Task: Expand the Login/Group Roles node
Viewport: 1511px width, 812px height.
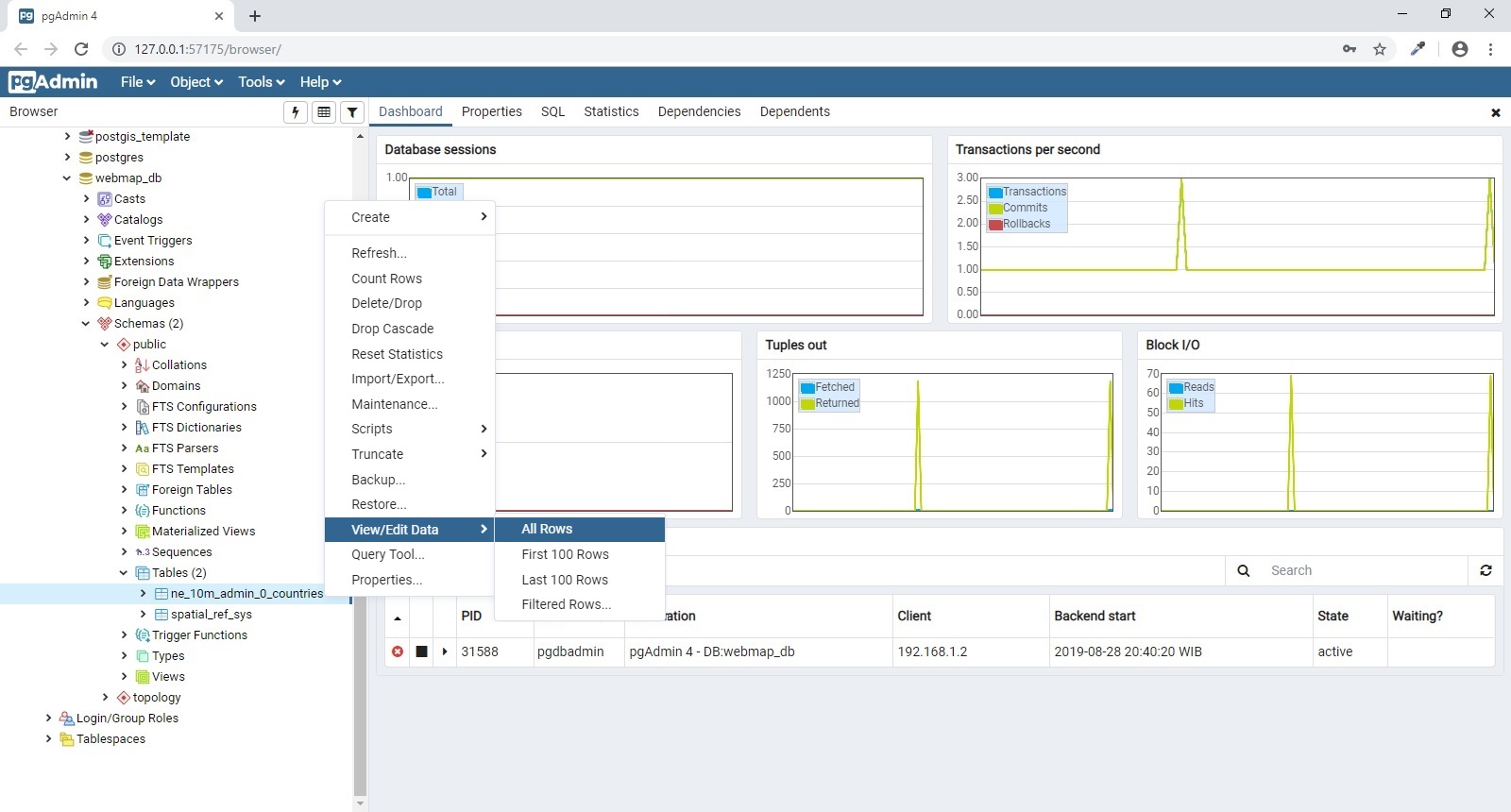Action: (x=48, y=719)
